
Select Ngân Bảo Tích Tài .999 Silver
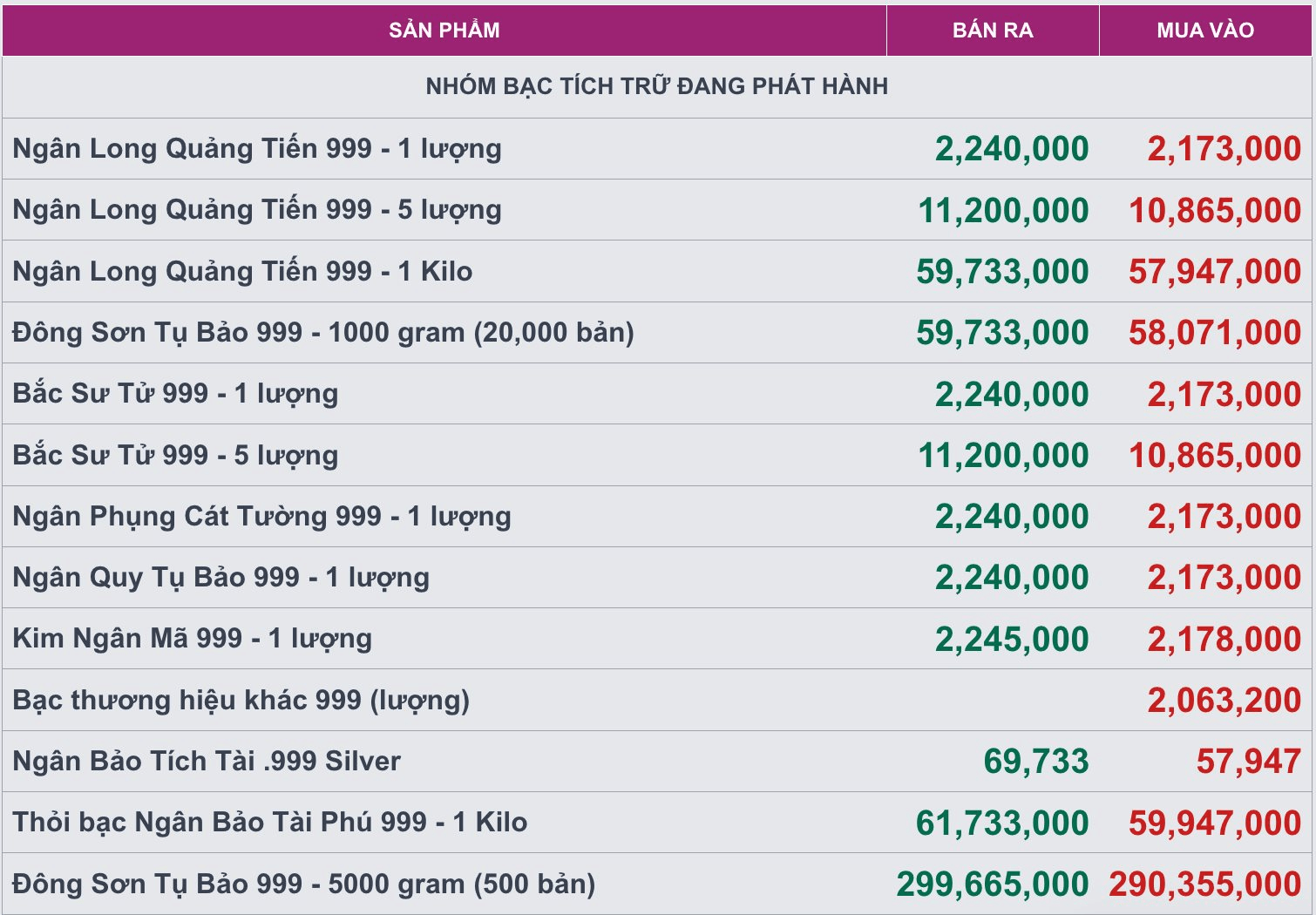click(207, 762)
